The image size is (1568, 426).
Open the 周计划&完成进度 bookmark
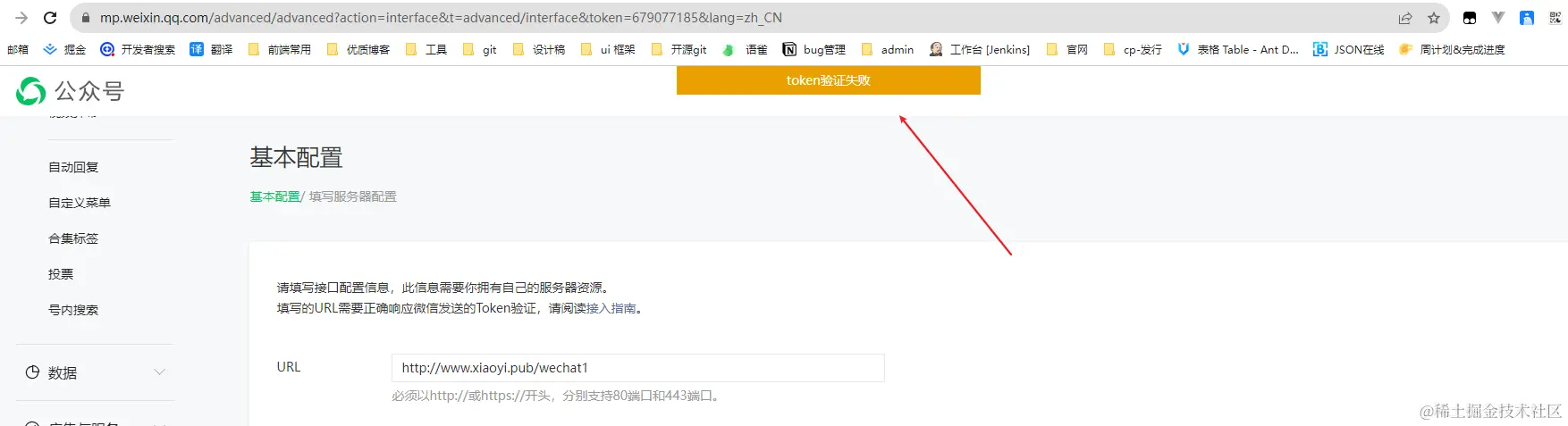pos(1452,50)
